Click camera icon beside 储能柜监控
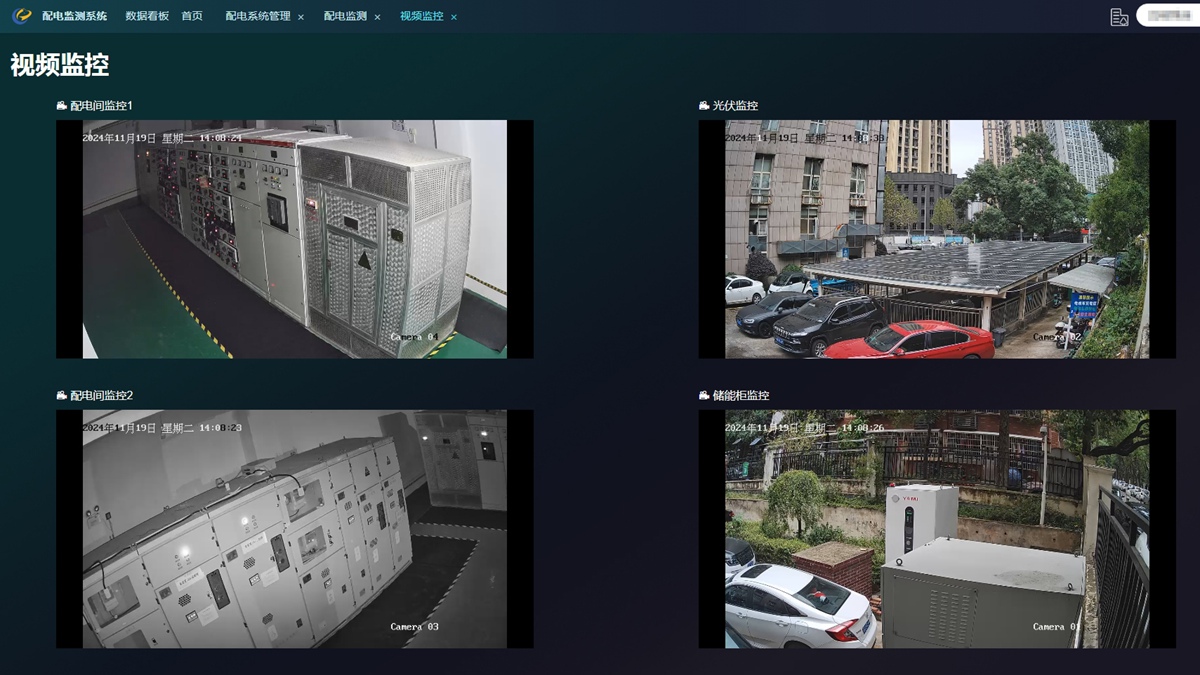This screenshot has height=675, width=1200. coord(704,396)
